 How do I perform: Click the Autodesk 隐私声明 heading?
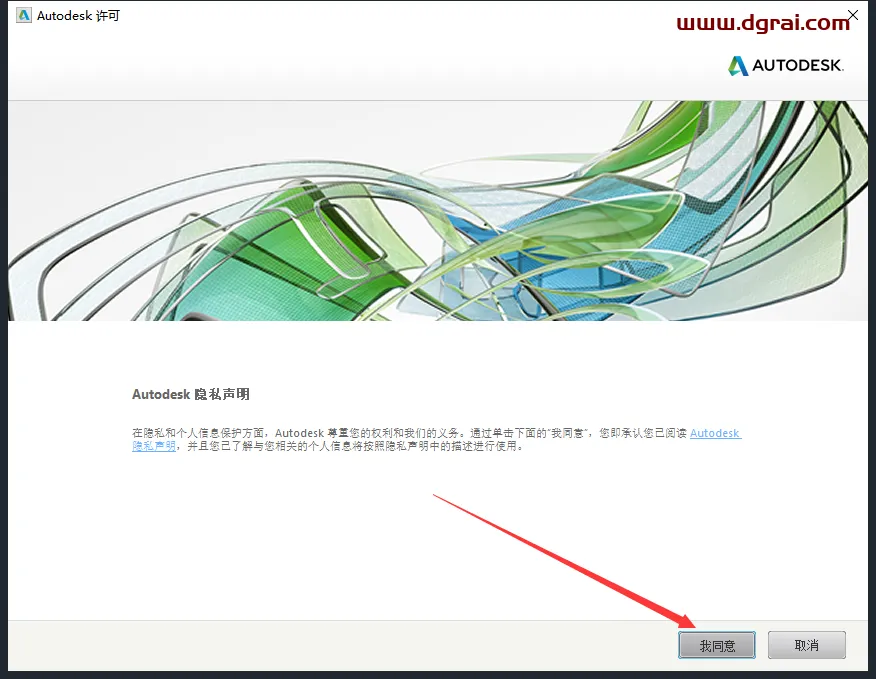[191, 394]
